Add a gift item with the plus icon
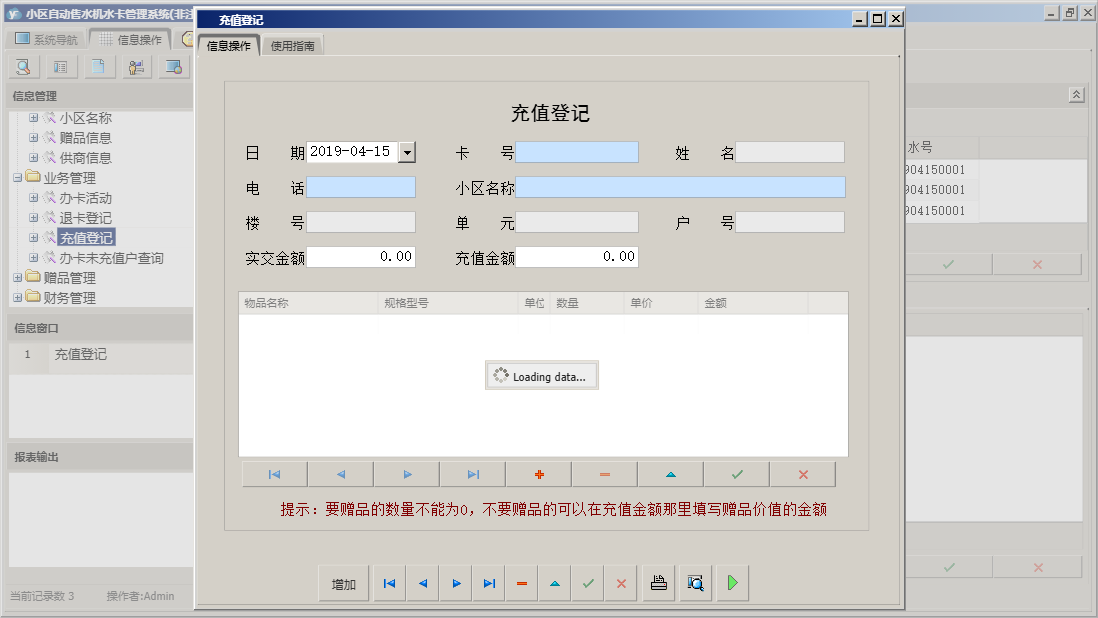The image size is (1098, 618). tap(537, 473)
